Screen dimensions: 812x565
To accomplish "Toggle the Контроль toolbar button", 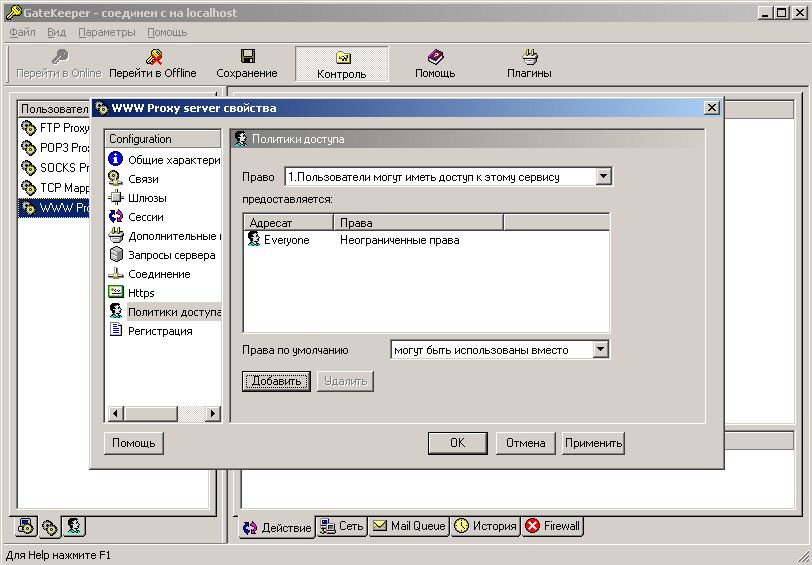I will [x=342, y=64].
